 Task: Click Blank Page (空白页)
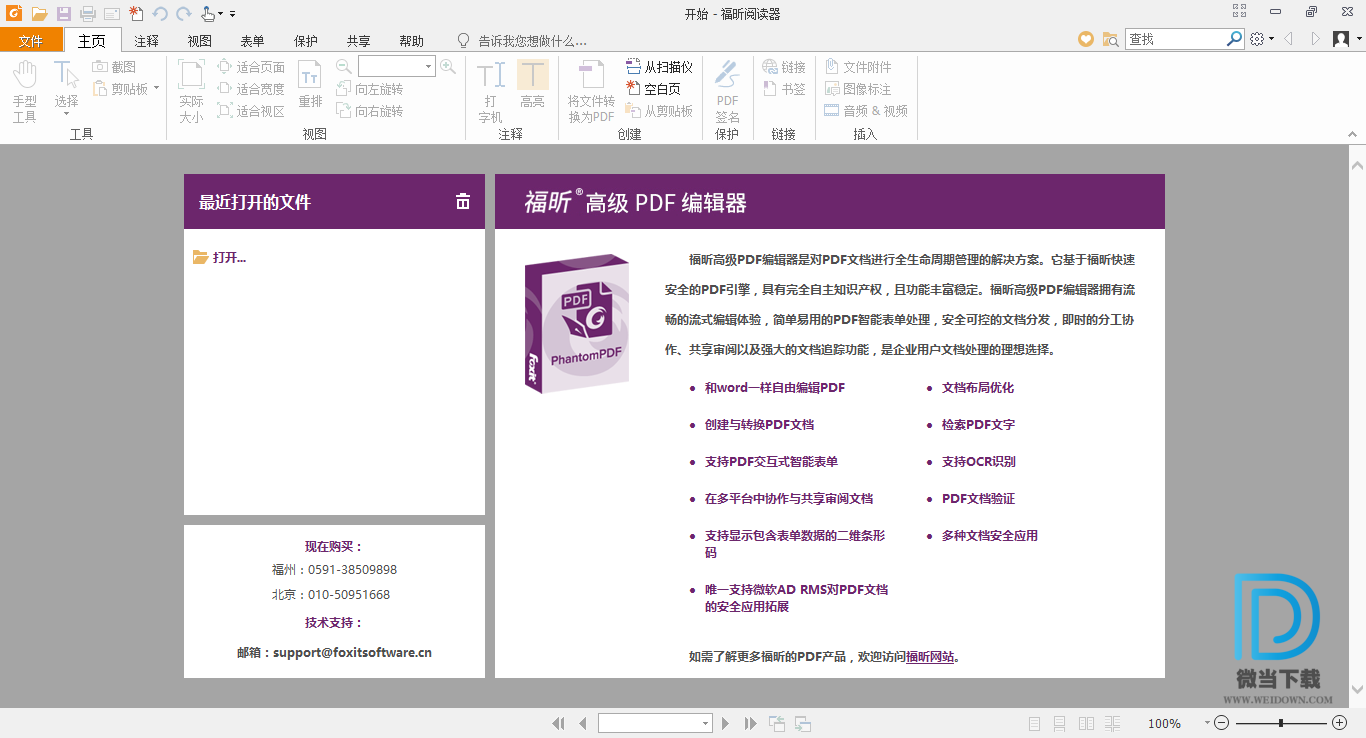tap(653, 89)
